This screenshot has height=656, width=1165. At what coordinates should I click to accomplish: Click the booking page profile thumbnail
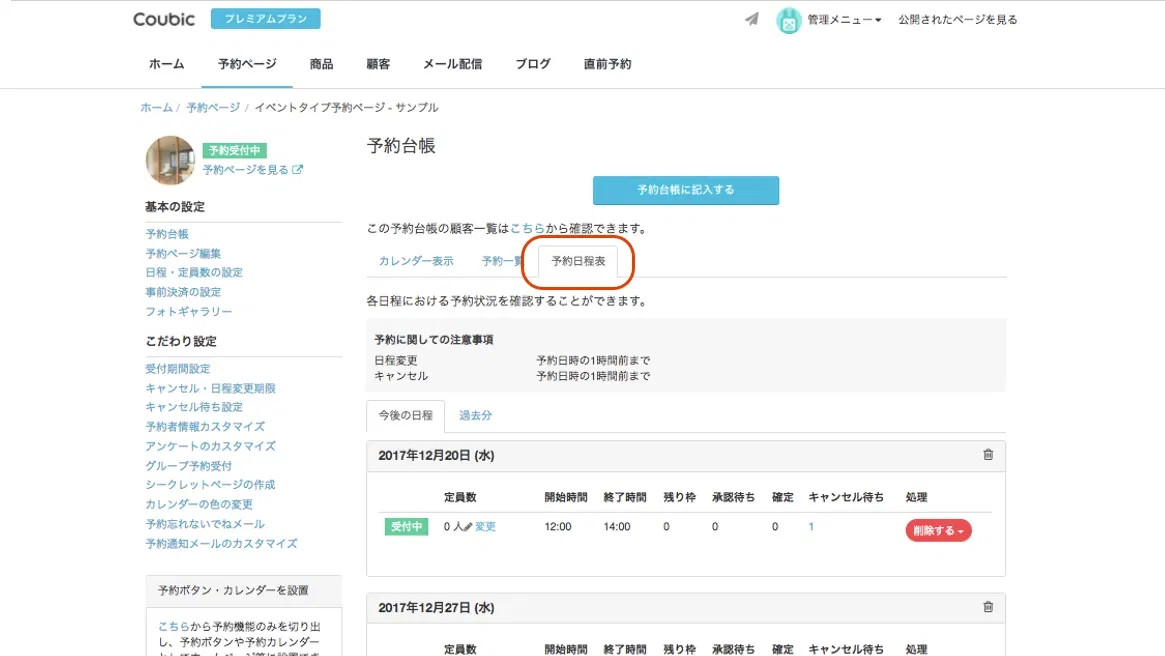pos(170,160)
